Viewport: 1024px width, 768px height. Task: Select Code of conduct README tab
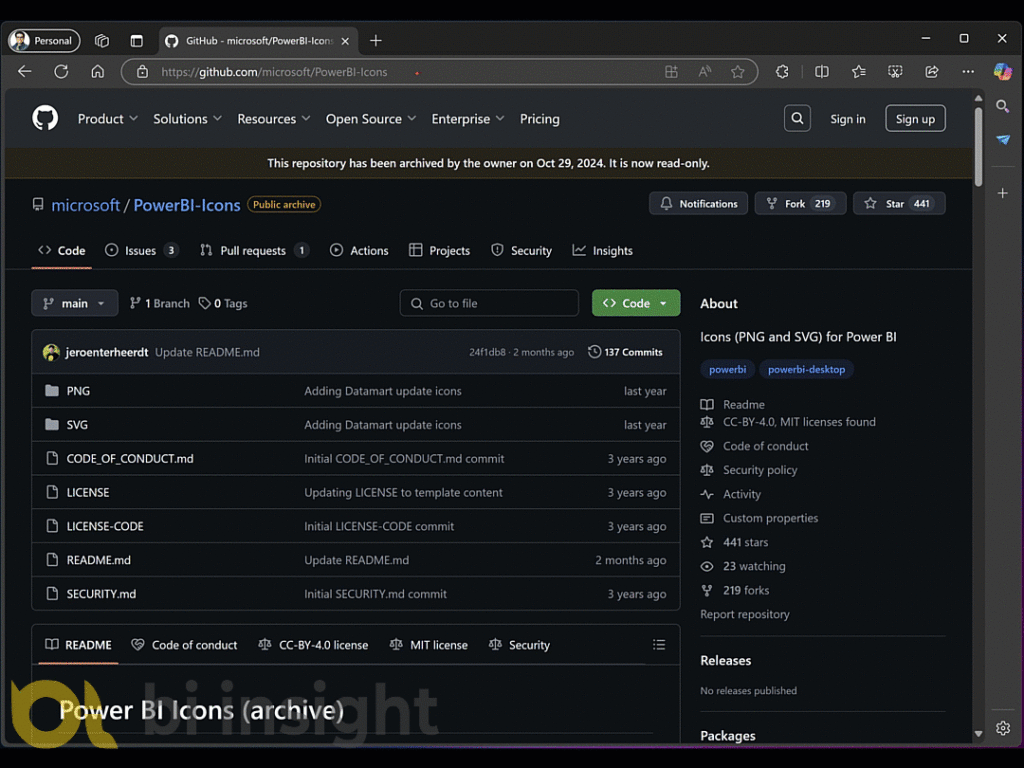click(184, 645)
